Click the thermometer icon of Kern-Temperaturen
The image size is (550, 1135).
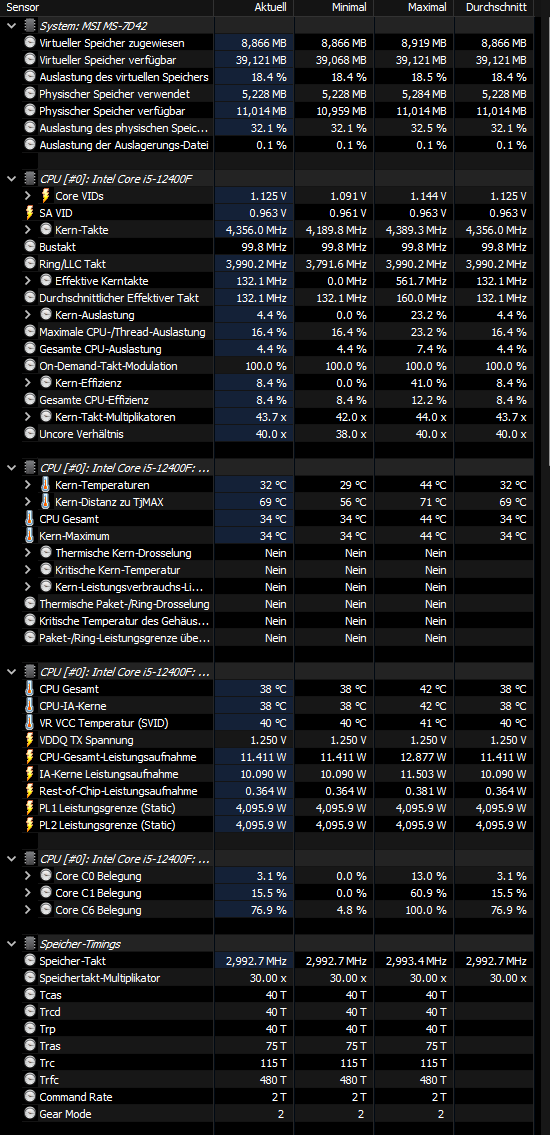[46, 484]
